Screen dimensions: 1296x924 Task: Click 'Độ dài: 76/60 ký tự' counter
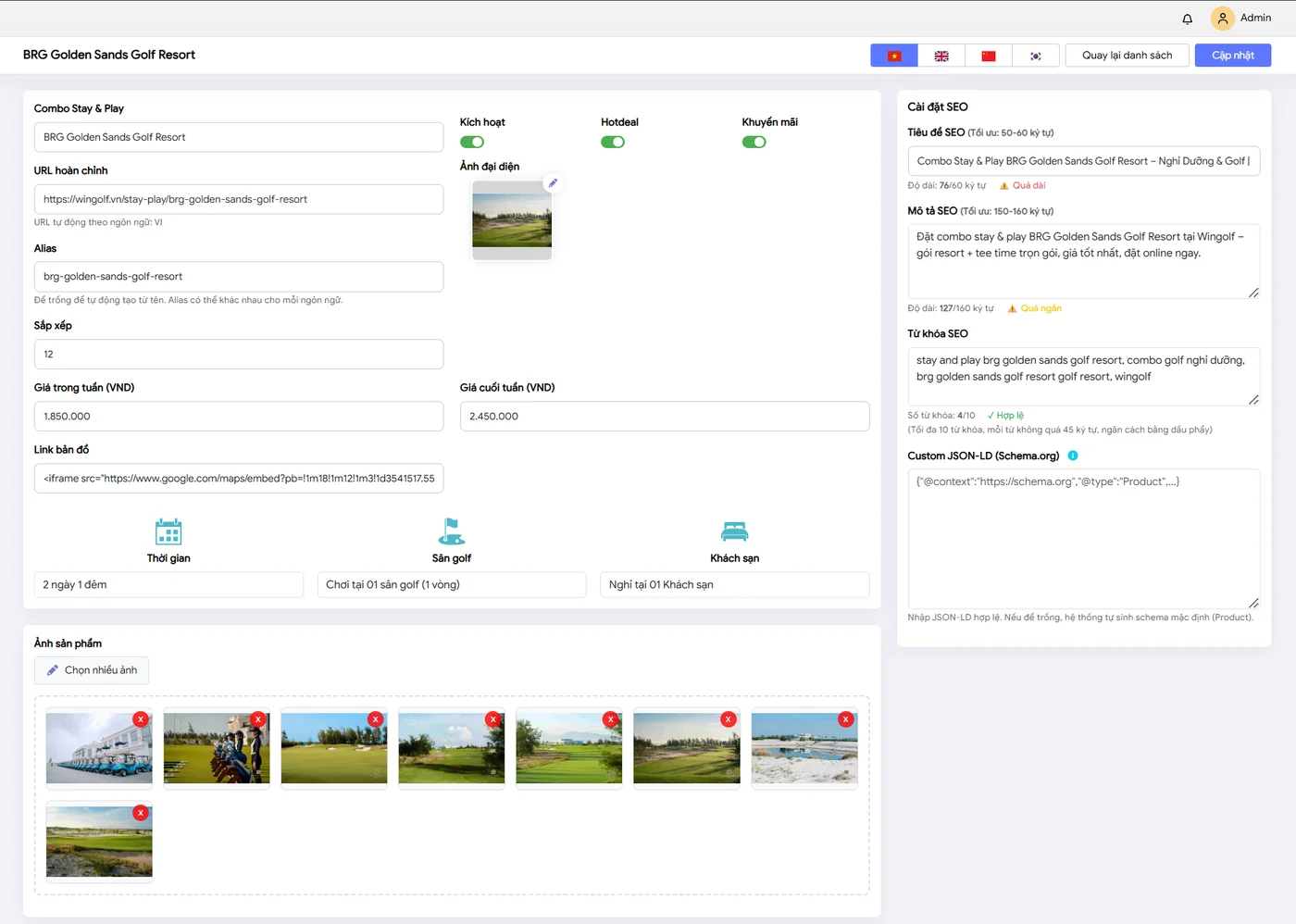coord(947,186)
